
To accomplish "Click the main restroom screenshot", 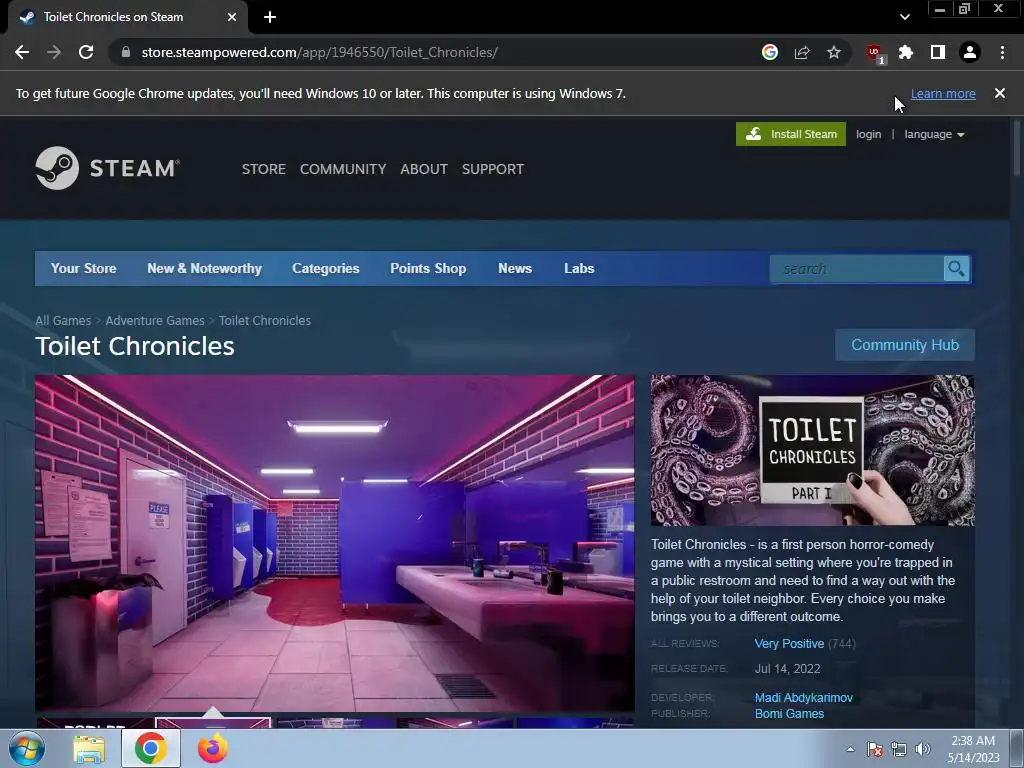I will tap(334, 543).
